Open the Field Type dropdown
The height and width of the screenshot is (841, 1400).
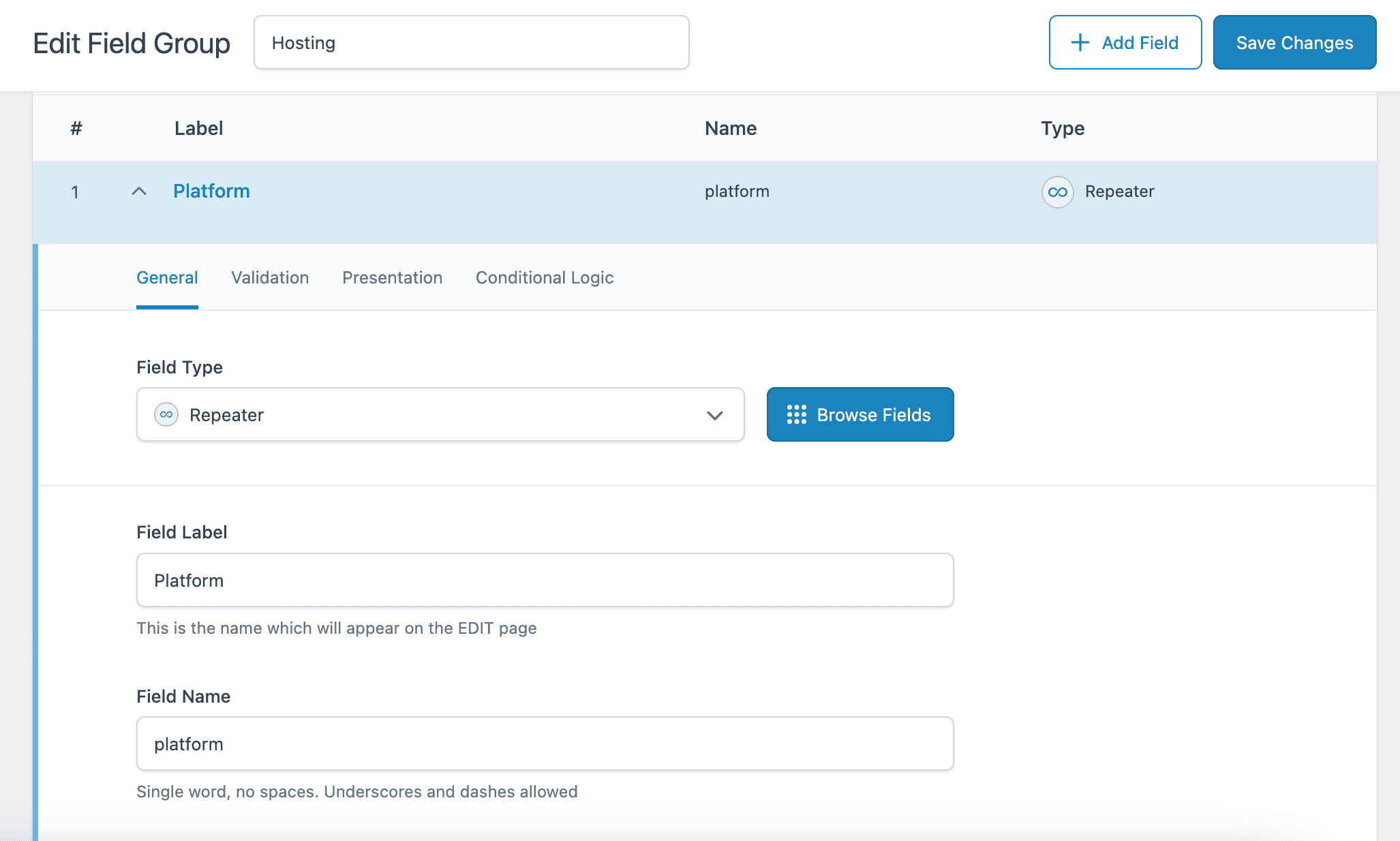click(x=440, y=414)
